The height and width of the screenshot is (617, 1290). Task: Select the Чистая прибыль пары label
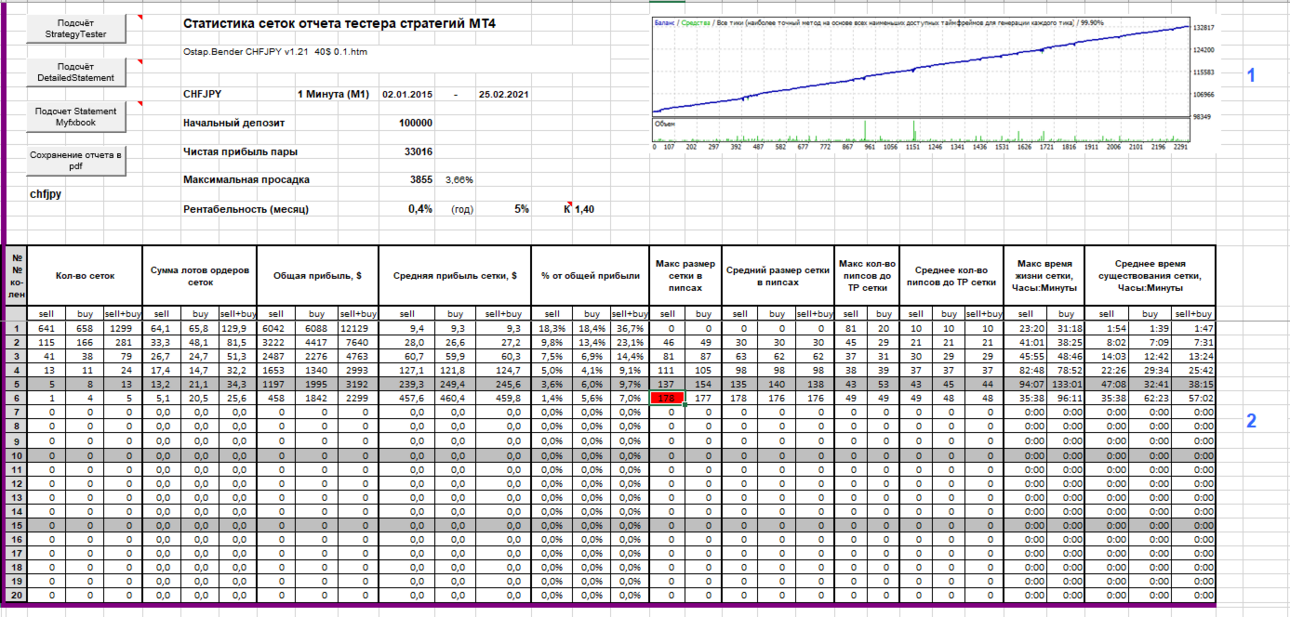coord(240,151)
